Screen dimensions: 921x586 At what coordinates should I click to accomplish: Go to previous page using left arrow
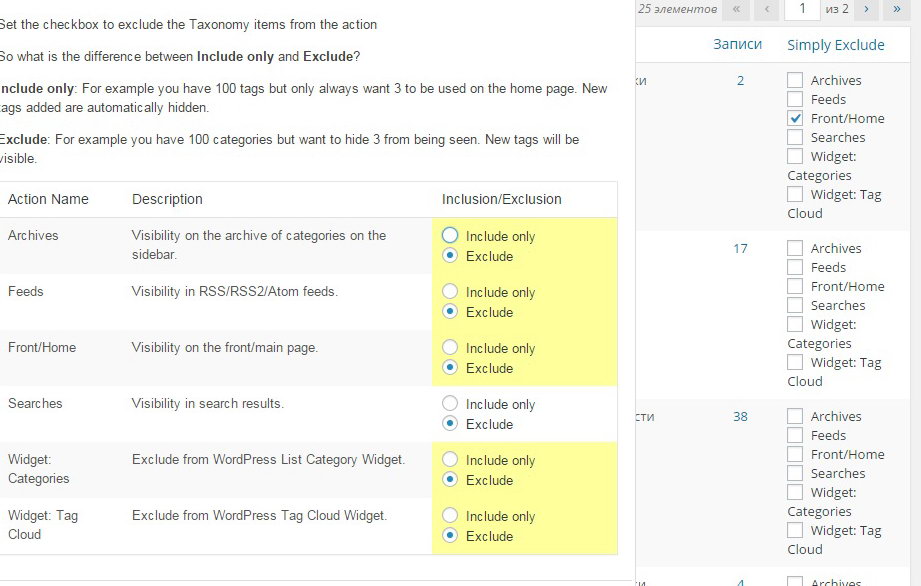(767, 9)
